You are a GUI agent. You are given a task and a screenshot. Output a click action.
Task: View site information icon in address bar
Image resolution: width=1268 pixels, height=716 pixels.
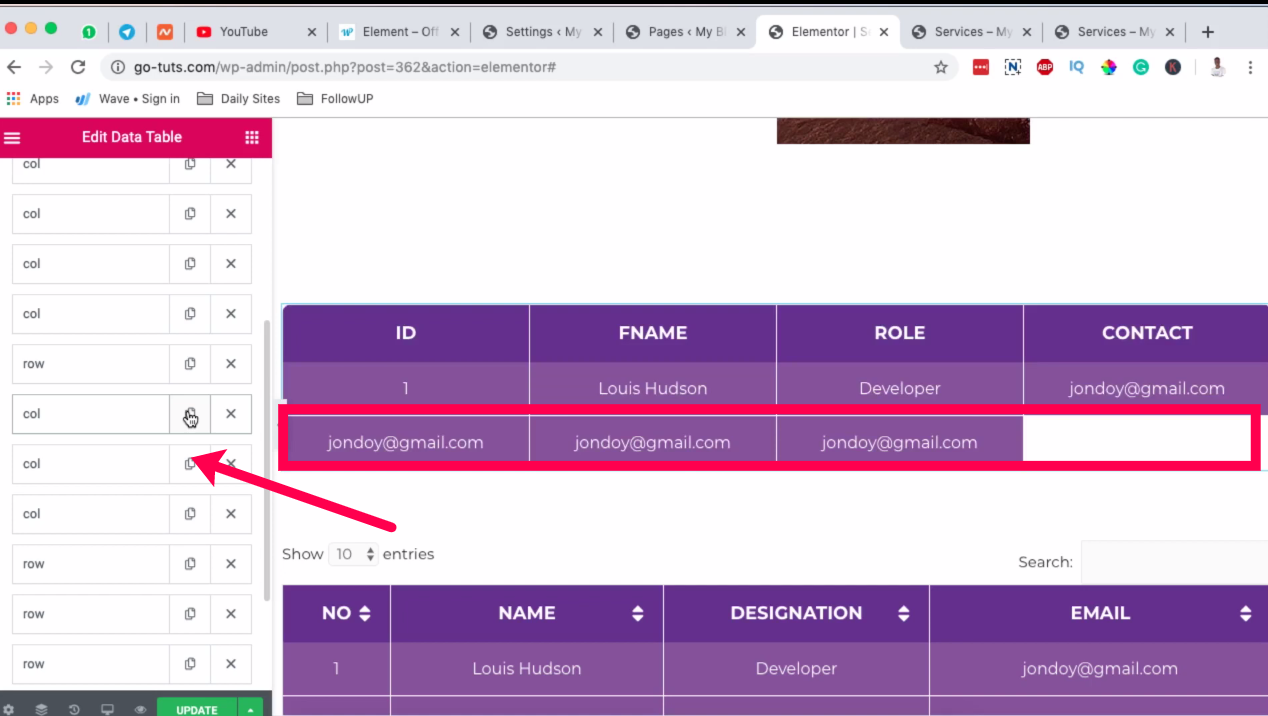[118, 67]
